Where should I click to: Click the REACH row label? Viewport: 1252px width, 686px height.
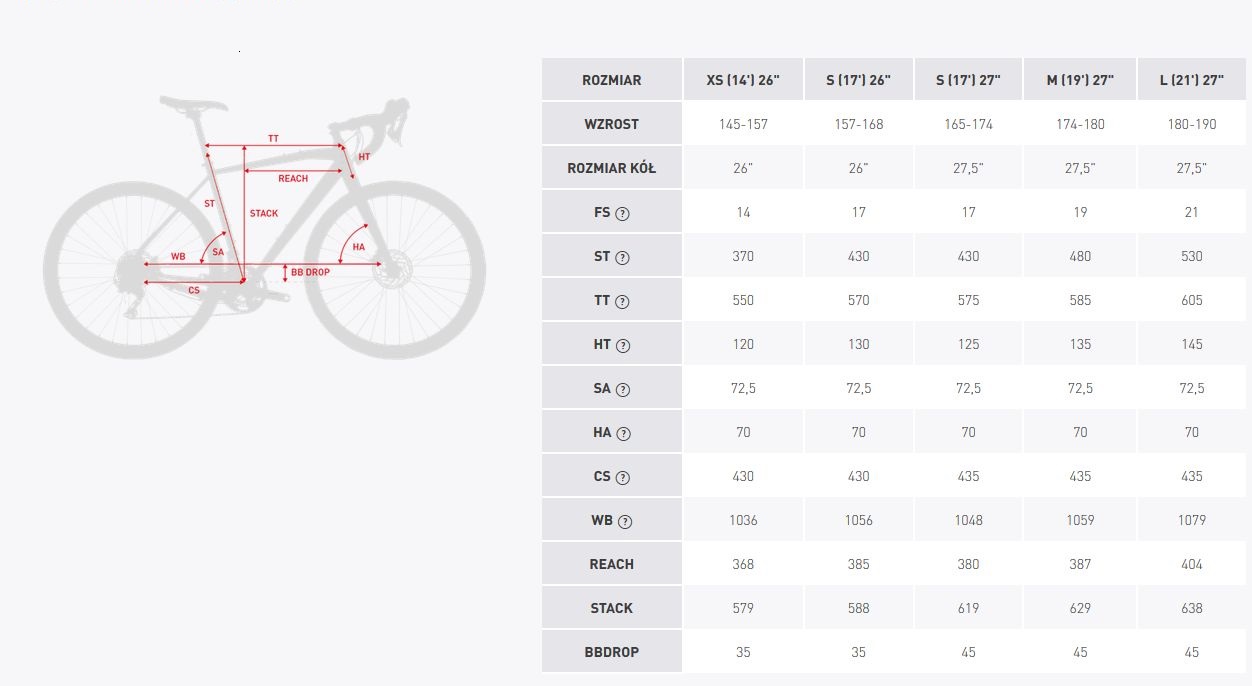612,564
